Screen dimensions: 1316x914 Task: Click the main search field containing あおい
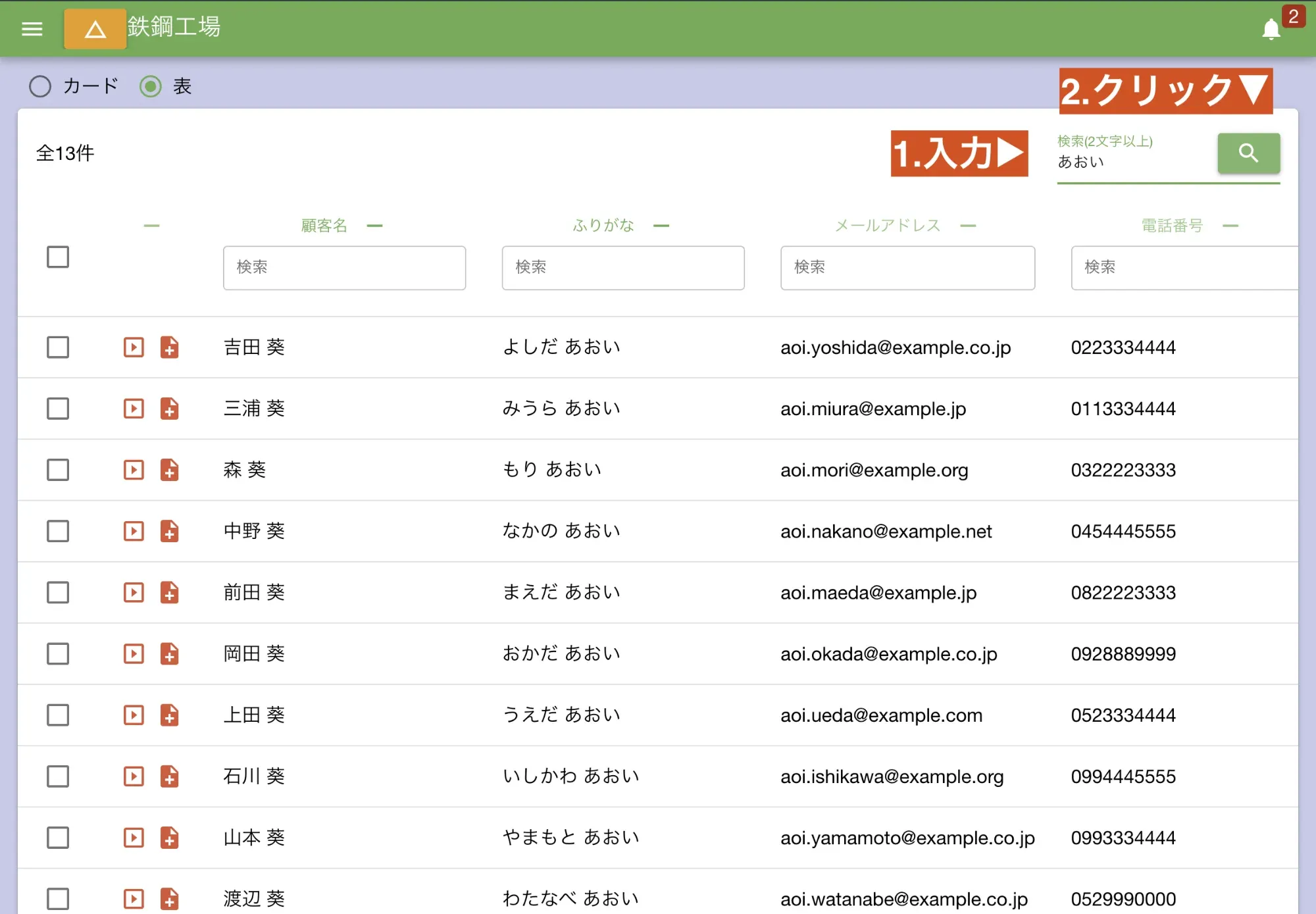pyautogui.click(x=1132, y=162)
